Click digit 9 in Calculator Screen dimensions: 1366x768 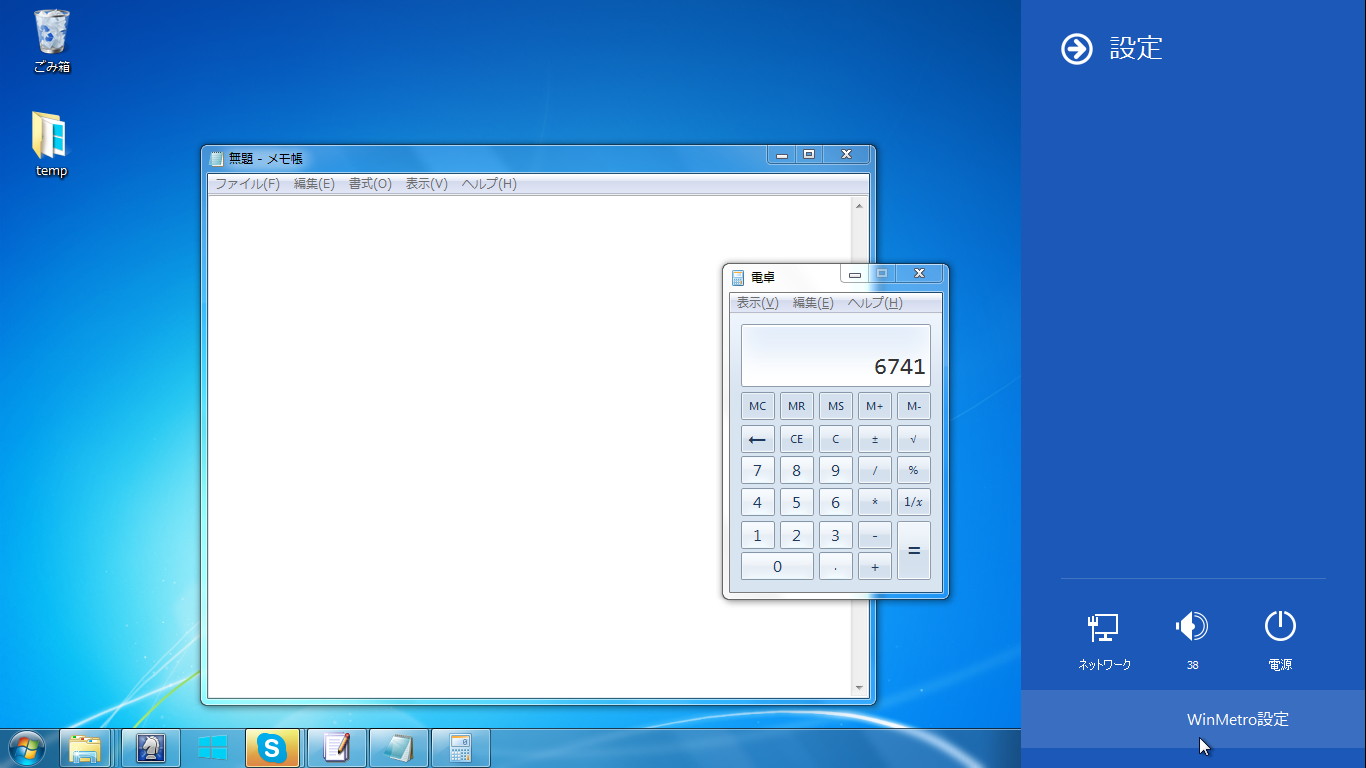point(835,470)
